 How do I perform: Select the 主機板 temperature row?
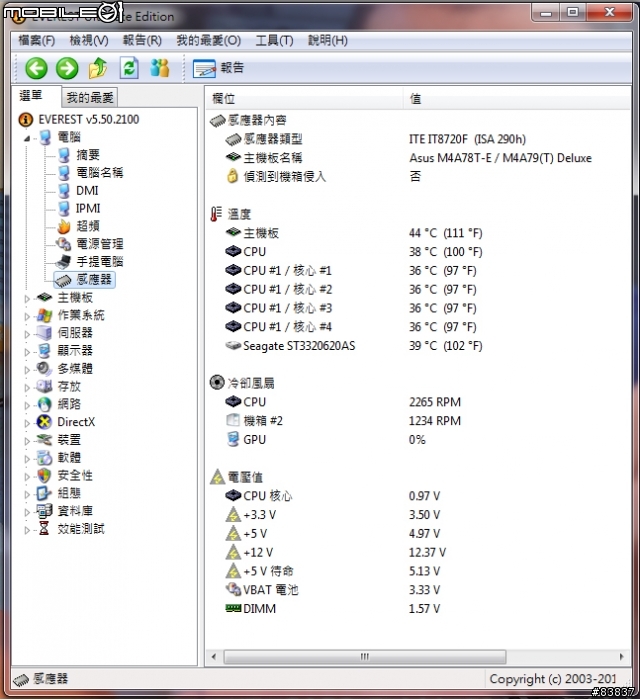point(418,233)
